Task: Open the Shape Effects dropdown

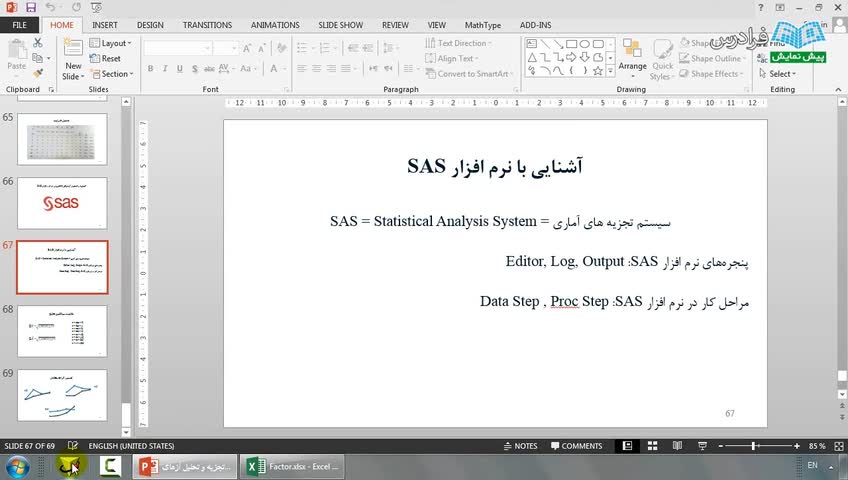Action: tap(712, 74)
